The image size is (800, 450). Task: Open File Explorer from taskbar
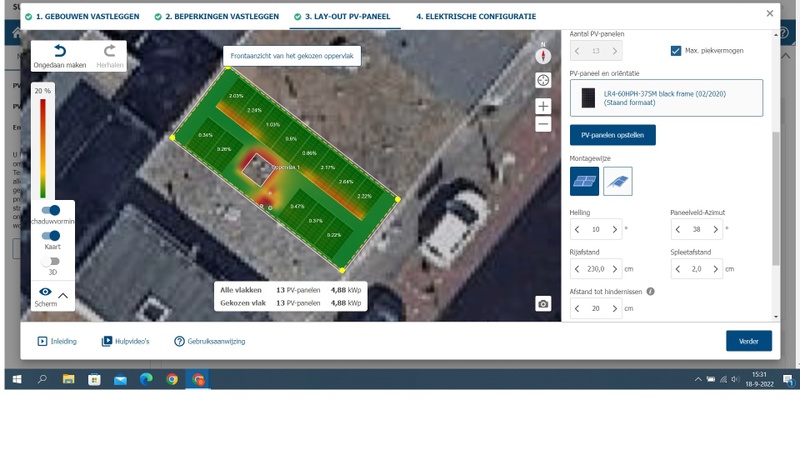(68, 379)
